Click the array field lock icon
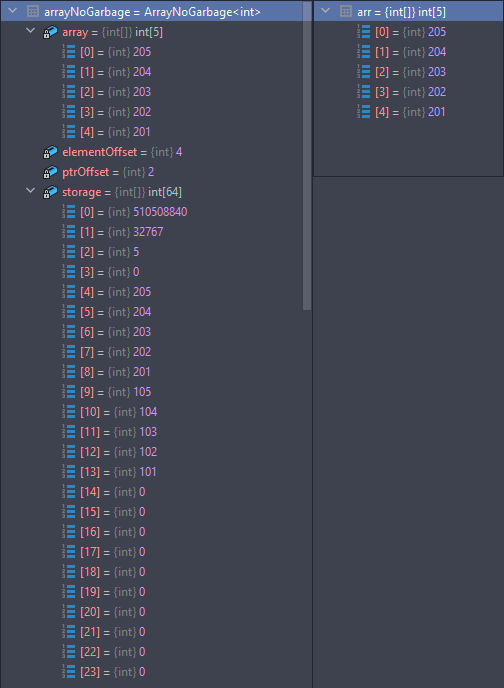504x688 pixels. pos(50,32)
